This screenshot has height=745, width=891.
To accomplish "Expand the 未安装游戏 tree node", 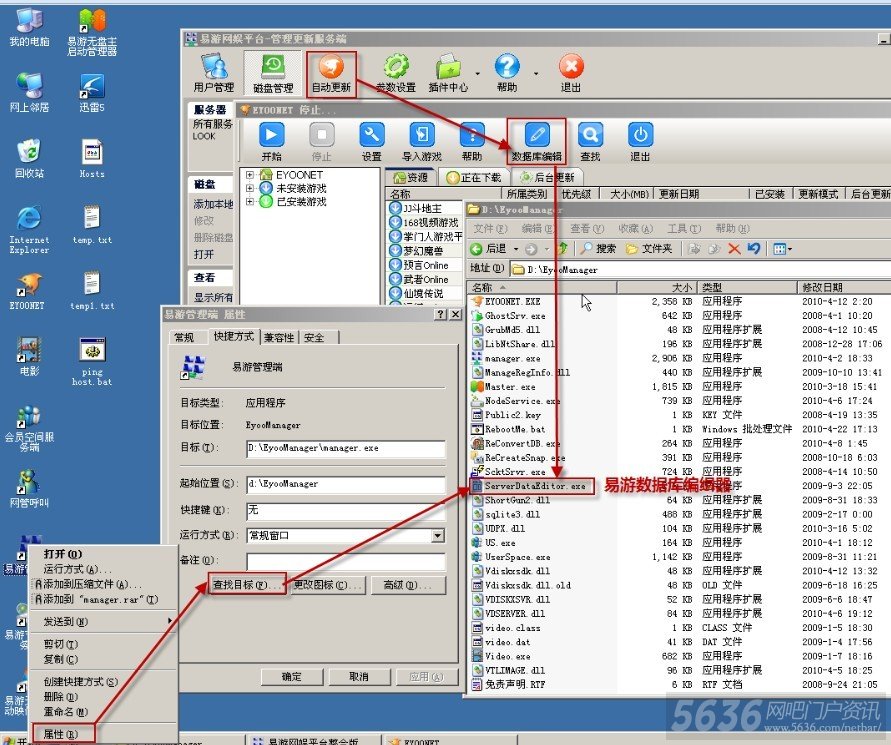I will [249, 188].
